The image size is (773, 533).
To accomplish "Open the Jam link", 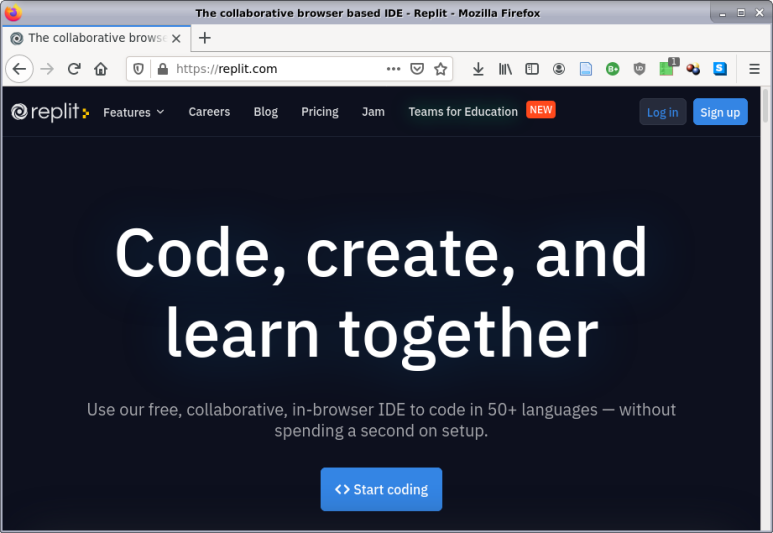I will pos(373,112).
